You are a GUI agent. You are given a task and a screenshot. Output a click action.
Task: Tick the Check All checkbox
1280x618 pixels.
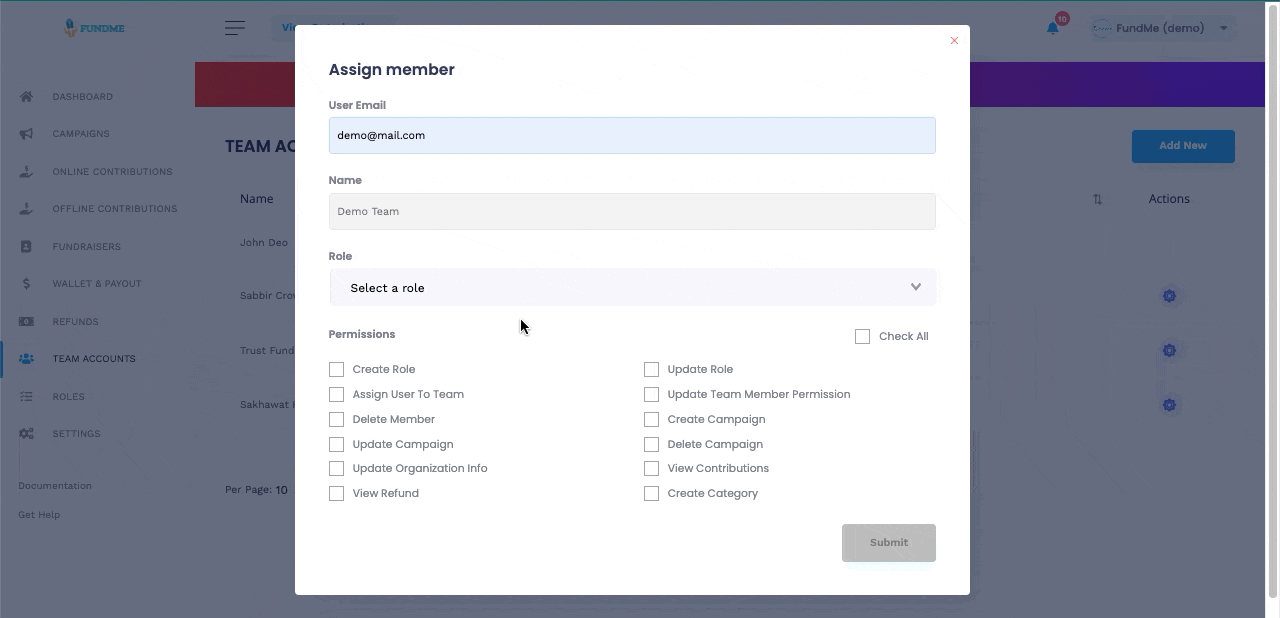[x=862, y=336]
